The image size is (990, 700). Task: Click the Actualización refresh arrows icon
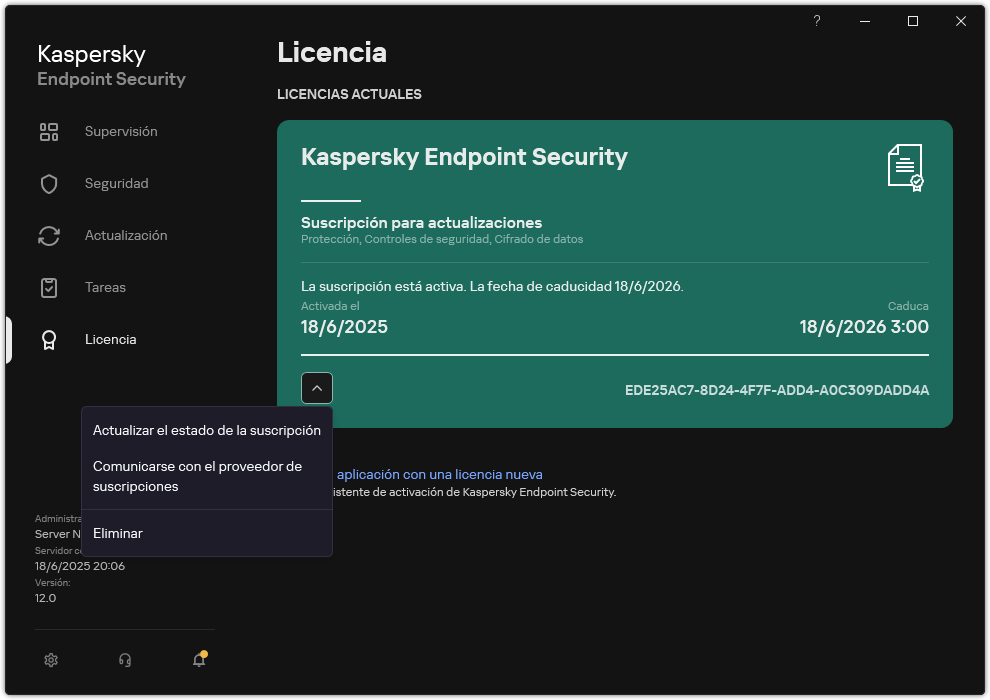coord(49,235)
